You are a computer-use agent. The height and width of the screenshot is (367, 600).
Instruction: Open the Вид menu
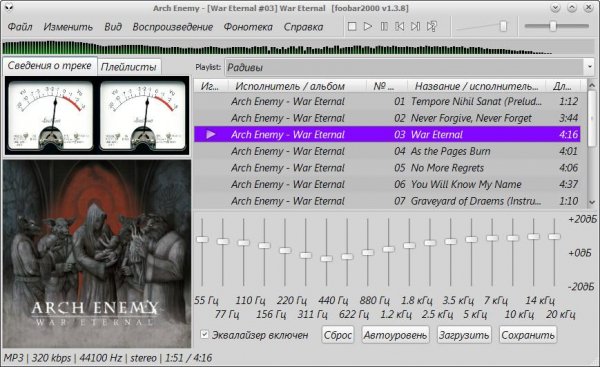click(x=113, y=27)
